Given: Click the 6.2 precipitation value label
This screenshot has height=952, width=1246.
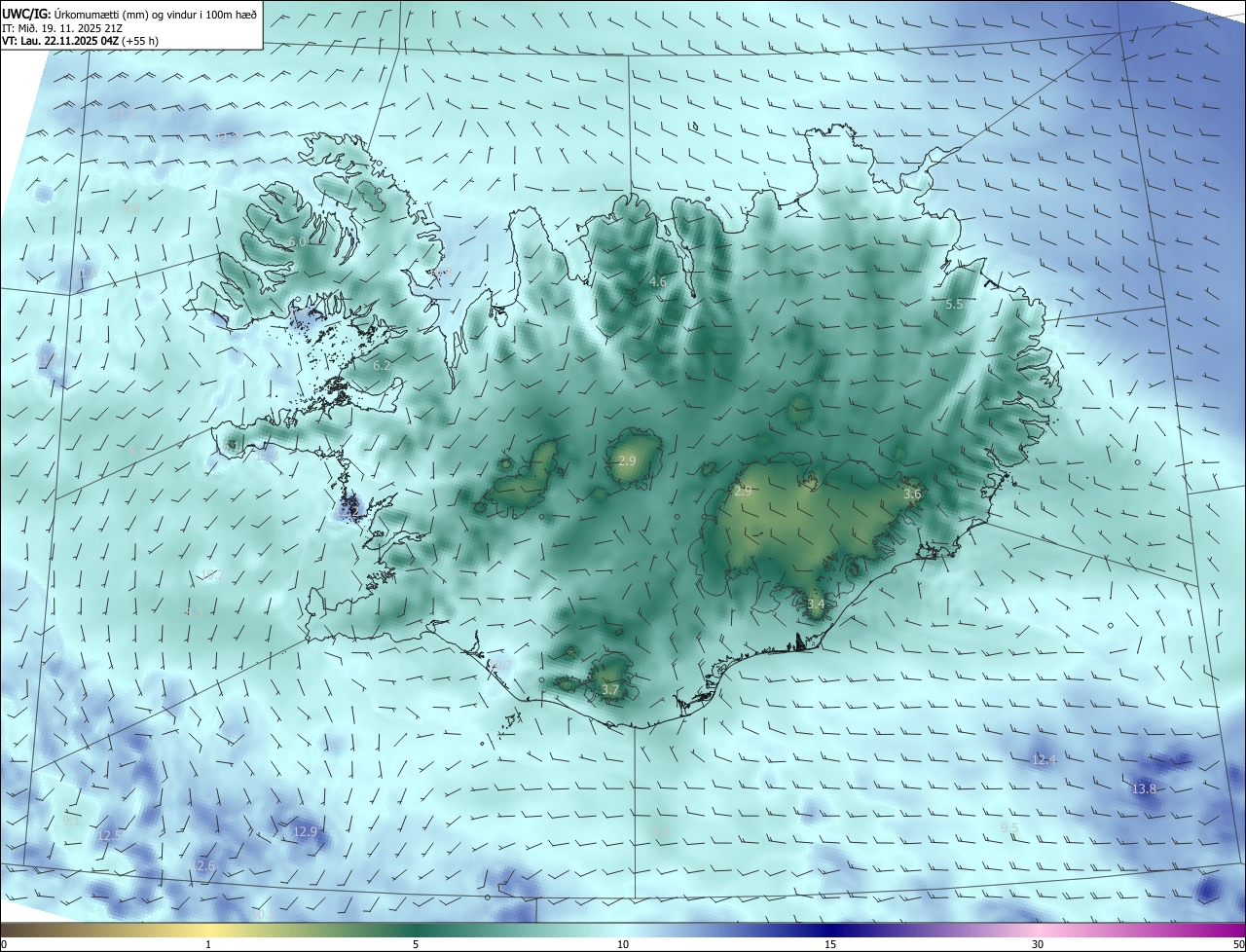Looking at the screenshot, I should click(382, 366).
